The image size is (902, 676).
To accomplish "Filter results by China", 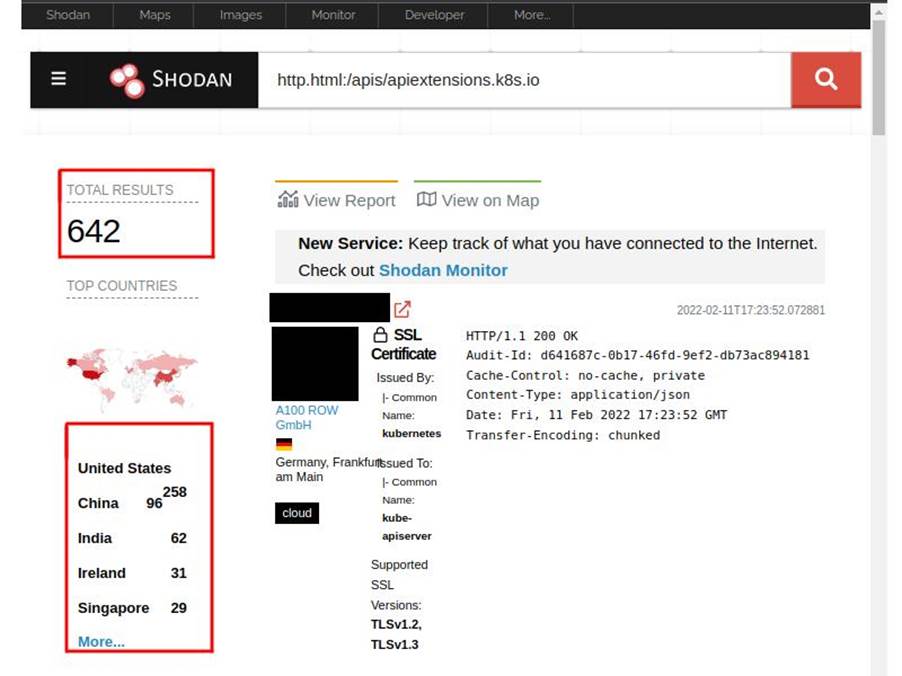I will tap(98, 503).
